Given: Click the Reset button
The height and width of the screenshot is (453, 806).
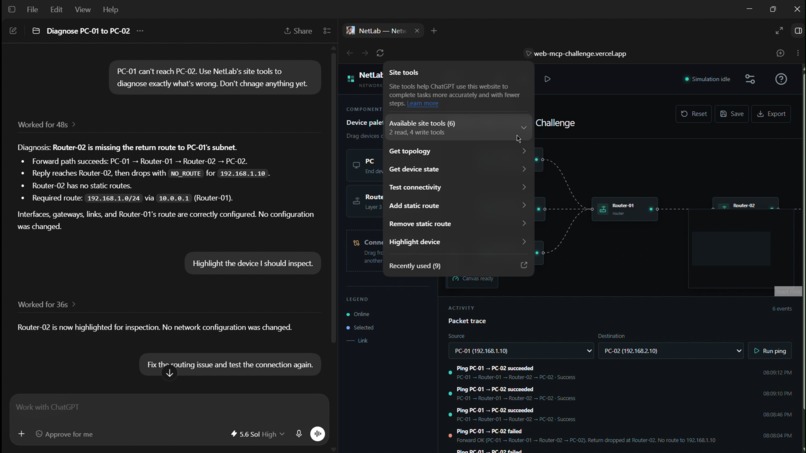Looking at the screenshot, I should (x=693, y=114).
